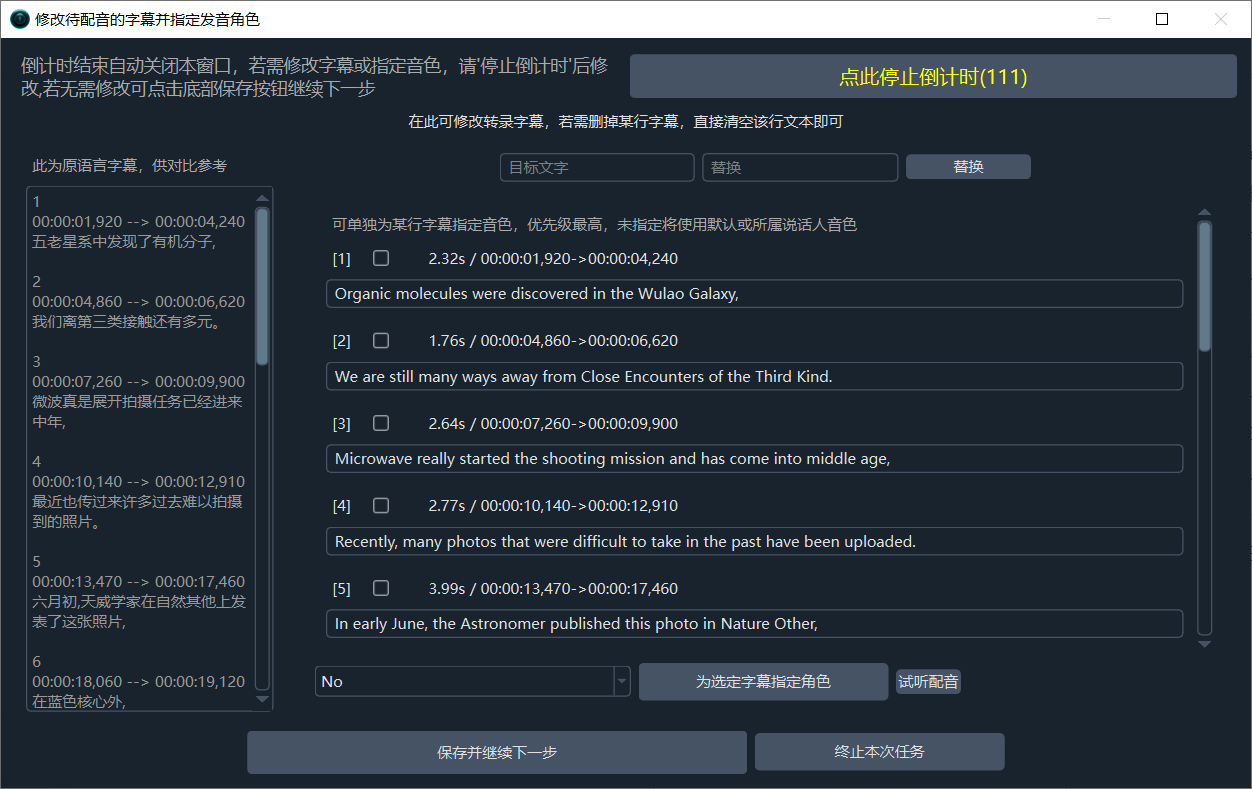
Task: Click 保存并继续下一步 save and continue
Action: 496,752
